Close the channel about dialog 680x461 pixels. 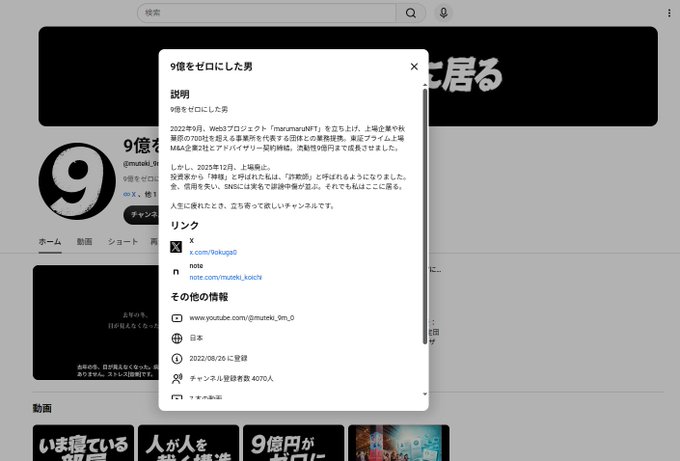[x=414, y=66]
